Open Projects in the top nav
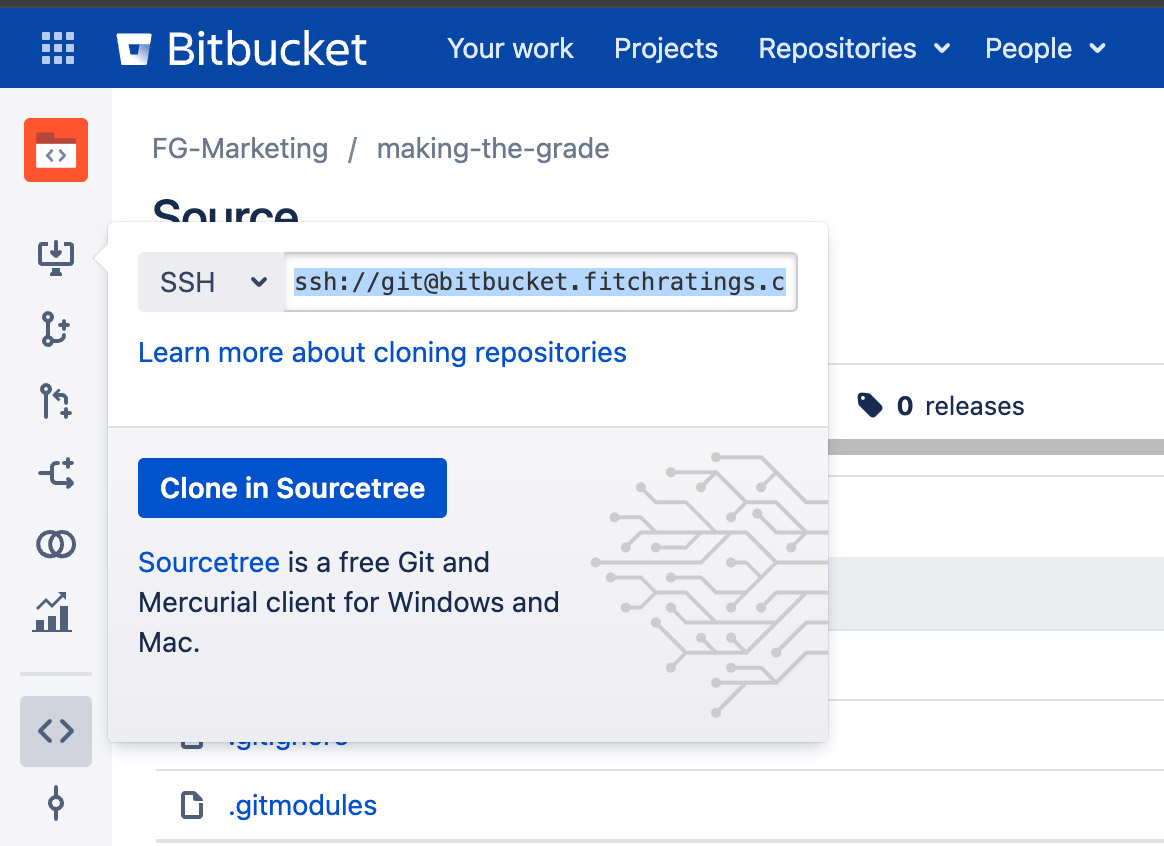Image resolution: width=1164 pixels, height=846 pixels. coord(666,49)
